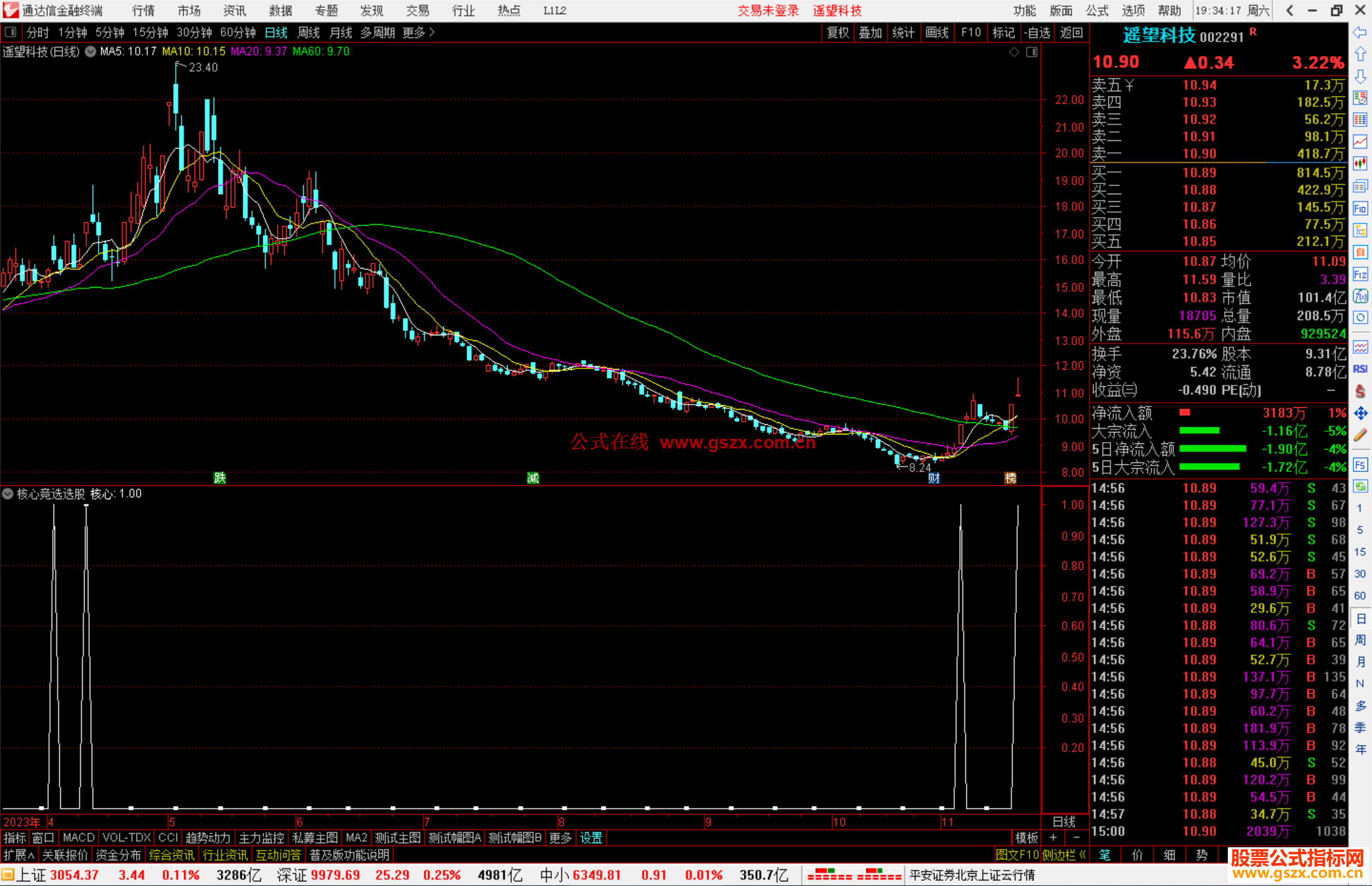
Task: Select the pencil drawing tool icon
Action: 1360,435
